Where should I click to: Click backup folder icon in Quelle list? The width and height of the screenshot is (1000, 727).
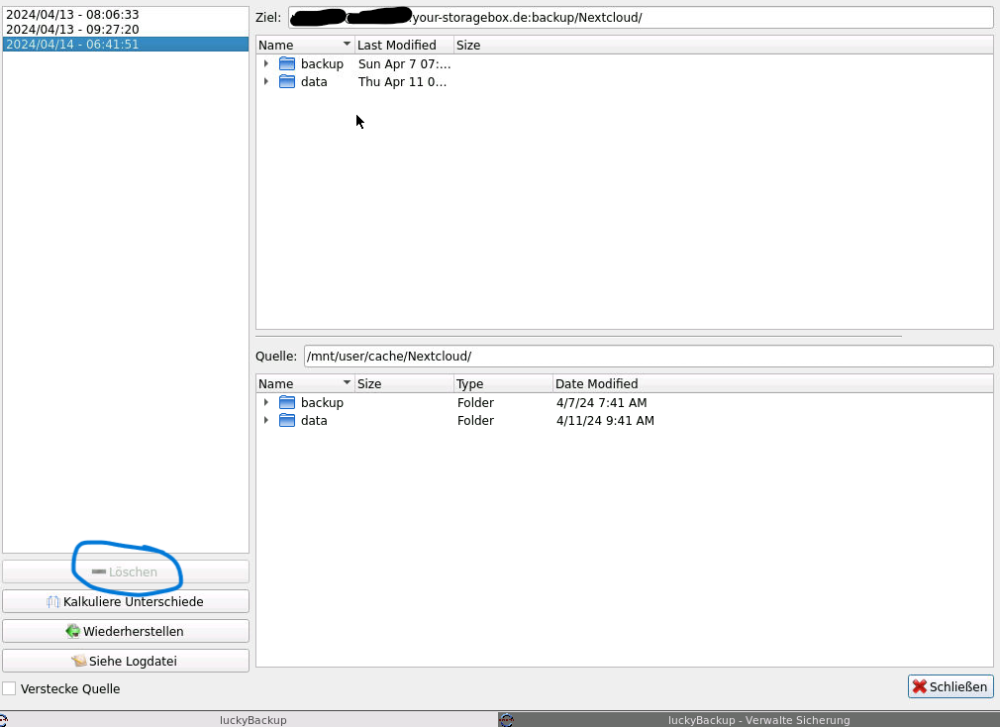click(287, 402)
